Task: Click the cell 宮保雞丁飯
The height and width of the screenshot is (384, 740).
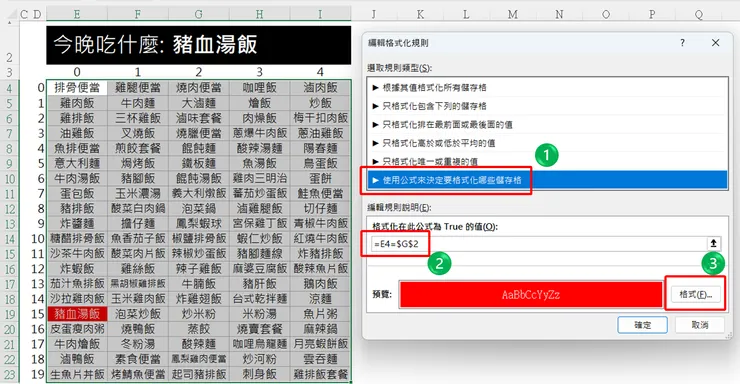Action: [x=260, y=223]
